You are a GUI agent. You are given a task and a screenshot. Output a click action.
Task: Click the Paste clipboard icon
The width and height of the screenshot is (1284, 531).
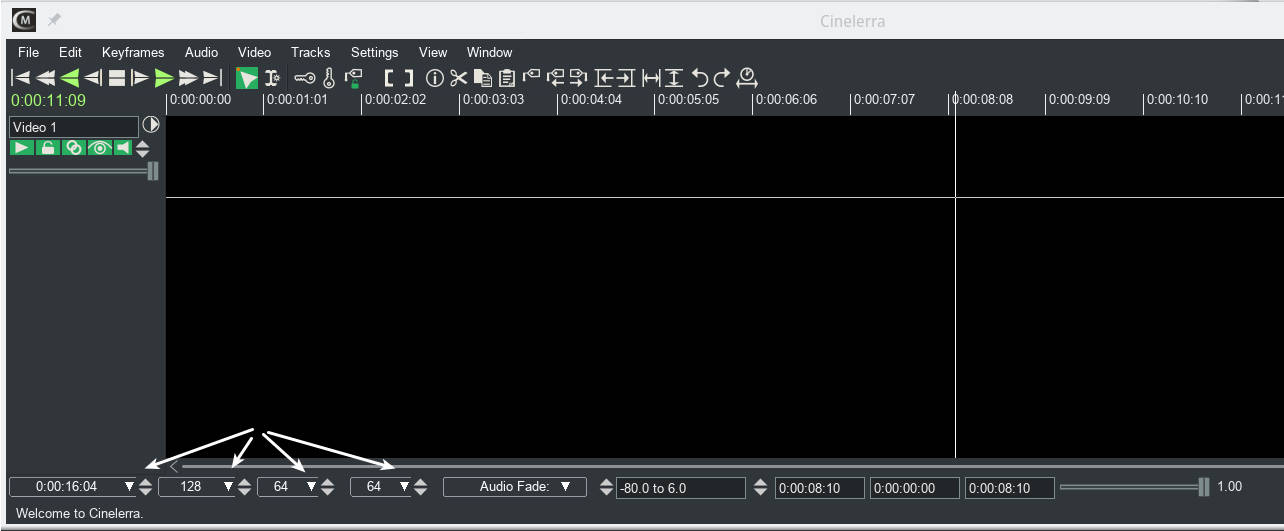point(507,77)
